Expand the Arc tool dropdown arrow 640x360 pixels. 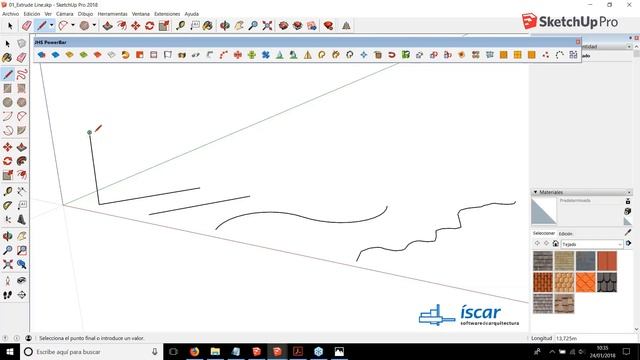pos(73,25)
